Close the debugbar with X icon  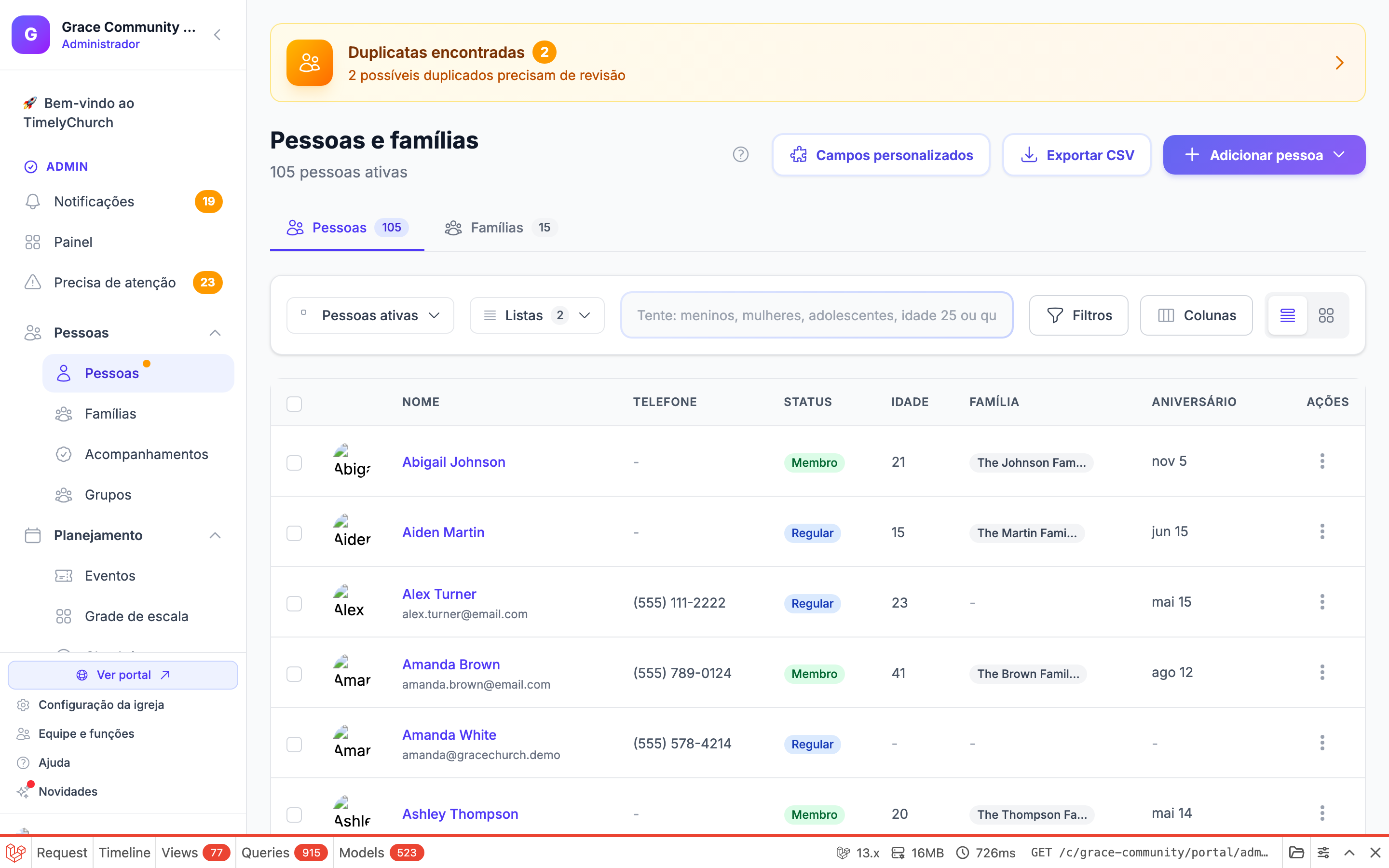[1375, 853]
